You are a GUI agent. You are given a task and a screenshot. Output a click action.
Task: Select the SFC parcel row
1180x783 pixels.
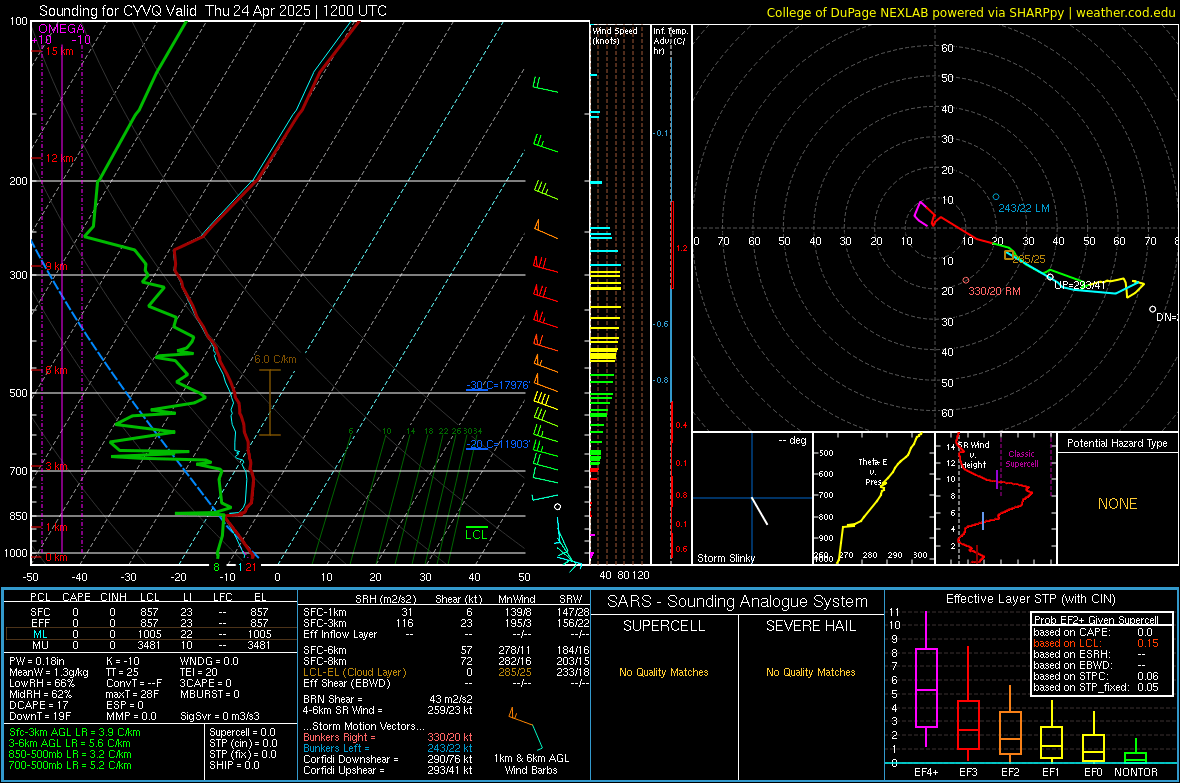pos(150,612)
